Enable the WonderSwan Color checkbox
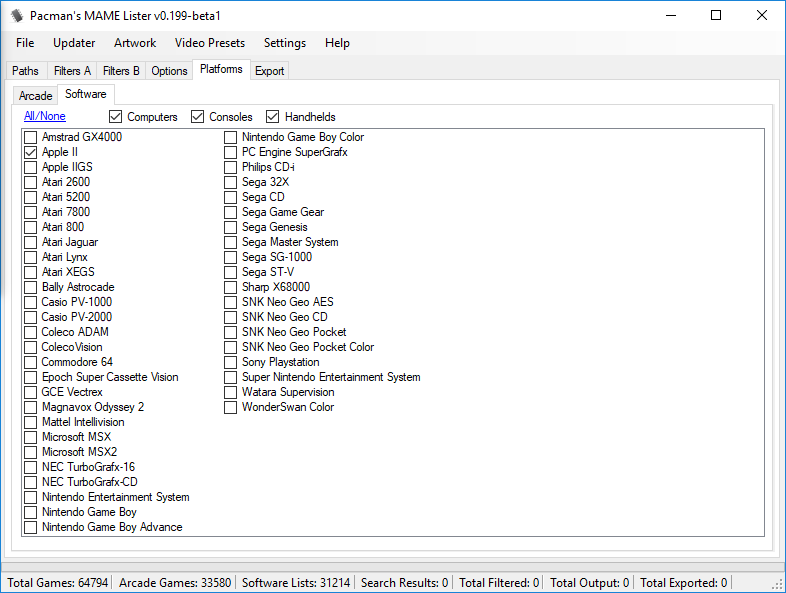Image resolution: width=786 pixels, height=593 pixels. click(231, 408)
